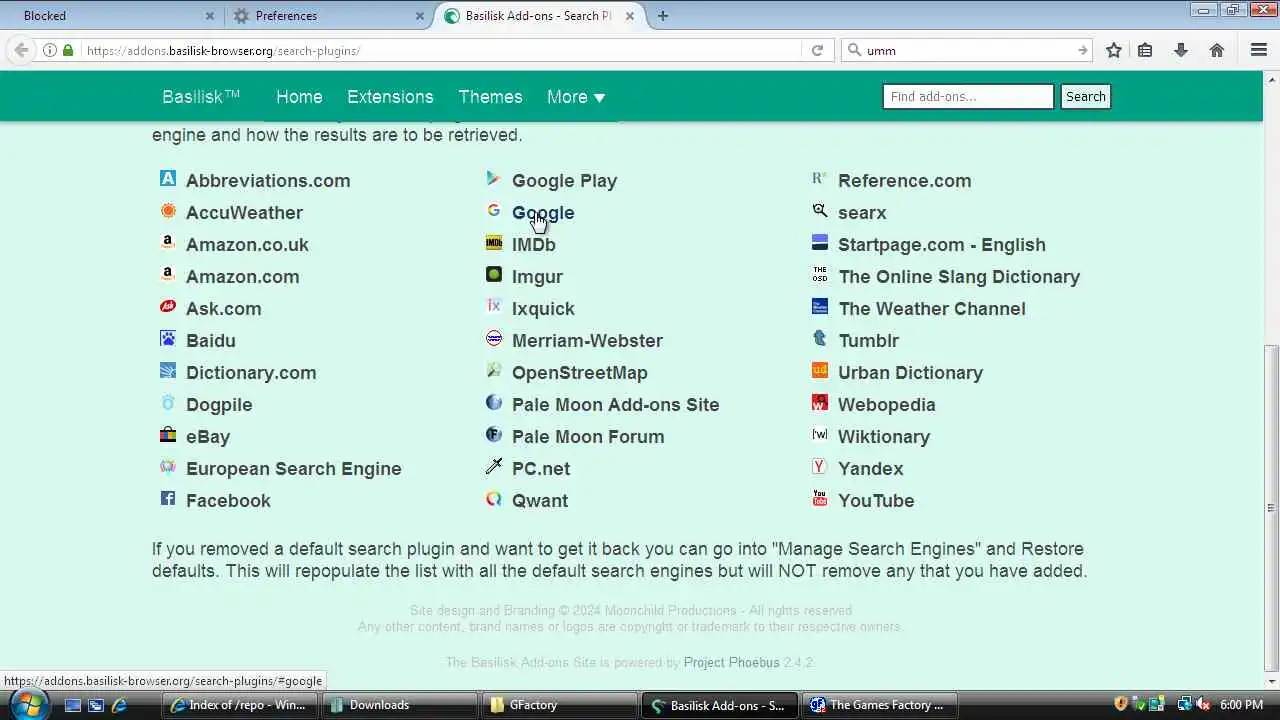Open the Dogpile search plugin link

click(219, 405)
